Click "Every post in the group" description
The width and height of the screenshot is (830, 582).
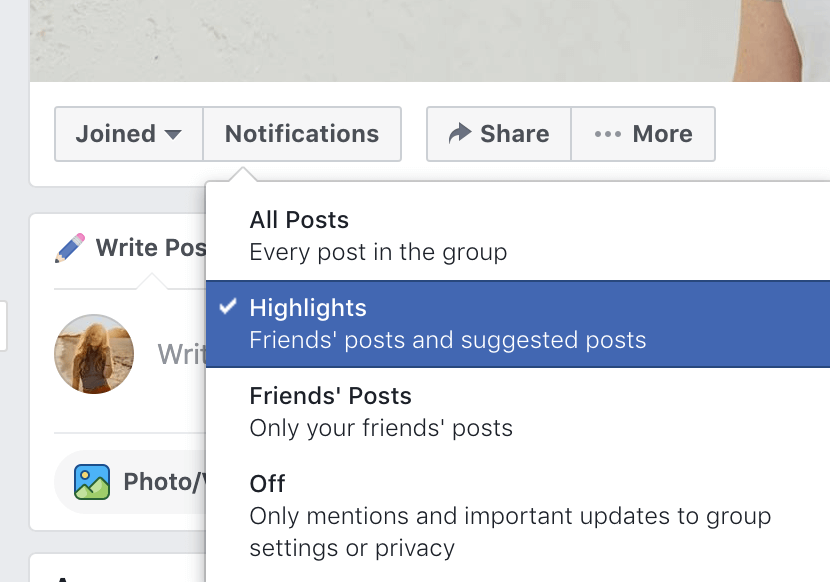(x=378, y=252)
